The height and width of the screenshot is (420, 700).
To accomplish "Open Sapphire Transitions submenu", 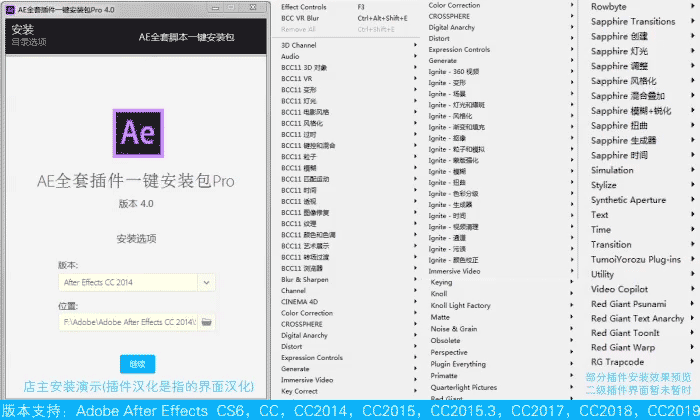I will coord(633,21).
